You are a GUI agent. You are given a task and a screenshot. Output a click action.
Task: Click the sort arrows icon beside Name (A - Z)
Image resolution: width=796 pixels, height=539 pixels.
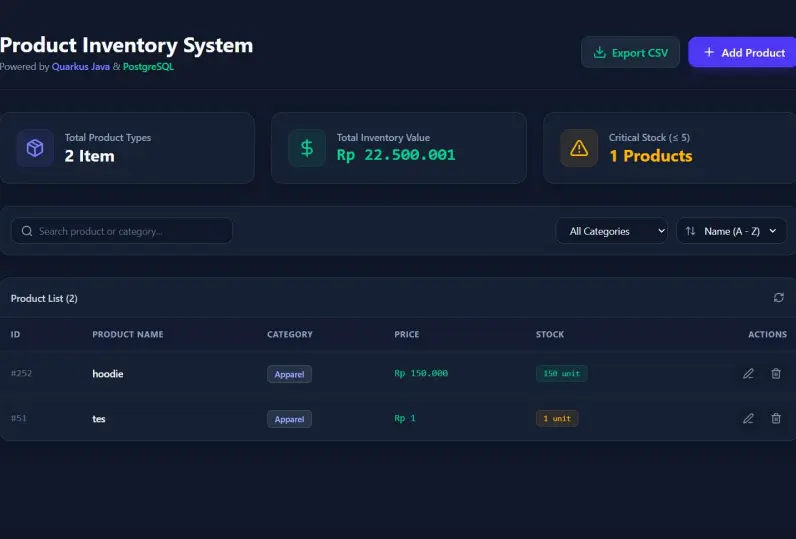tap(690, 231)
